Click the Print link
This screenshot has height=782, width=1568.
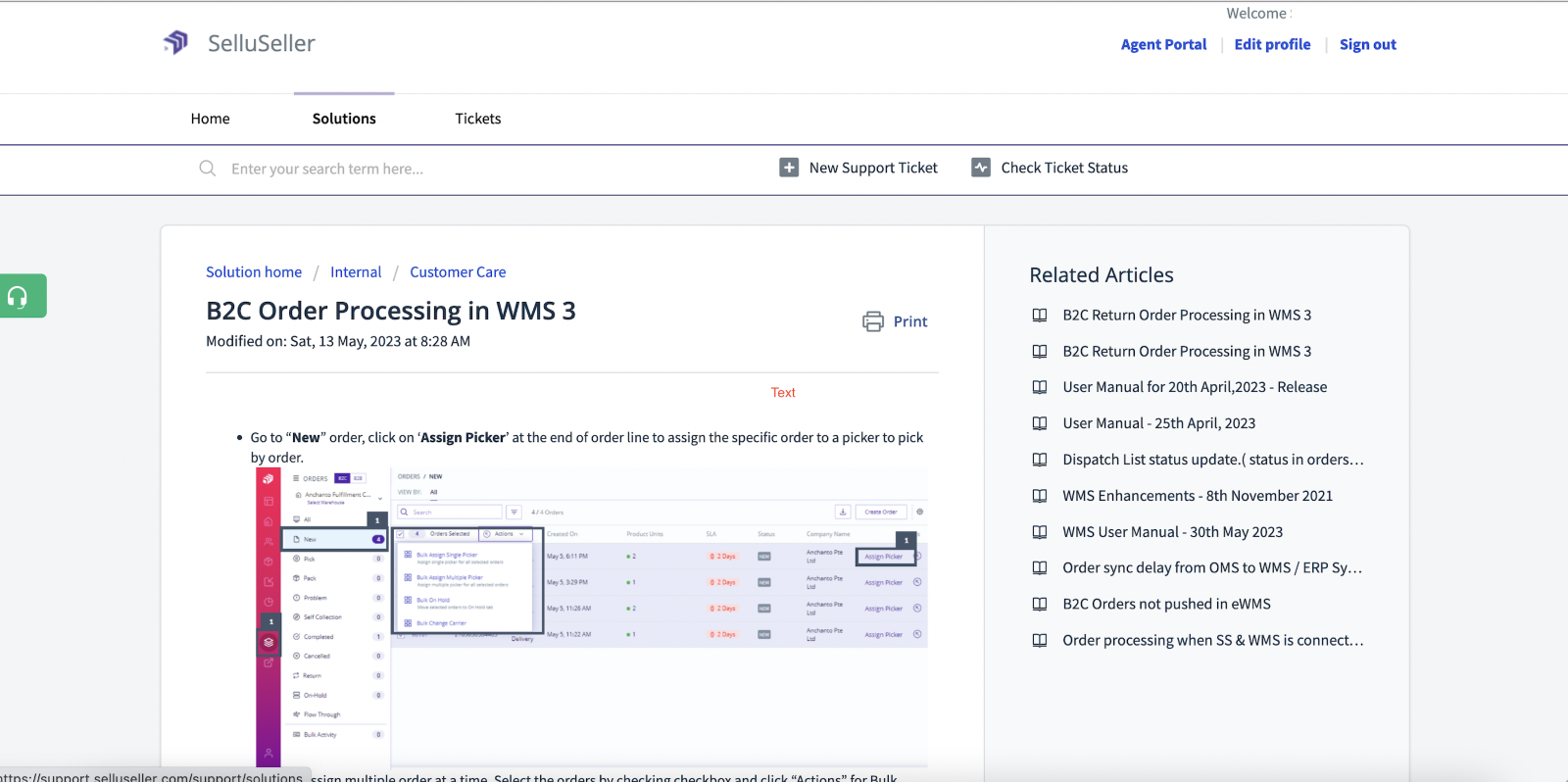coord(910,321)
